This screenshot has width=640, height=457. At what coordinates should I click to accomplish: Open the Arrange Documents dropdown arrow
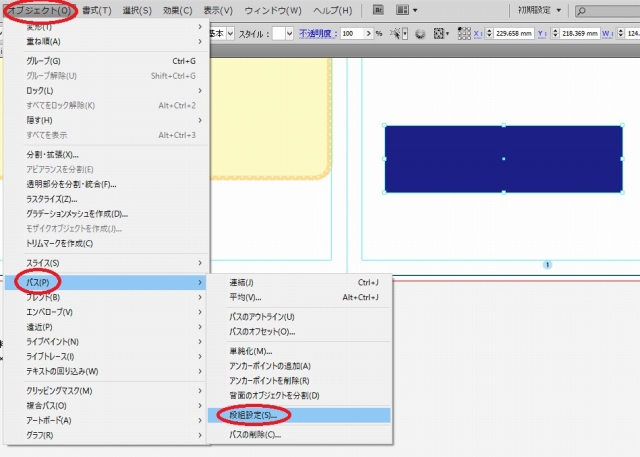415,10
